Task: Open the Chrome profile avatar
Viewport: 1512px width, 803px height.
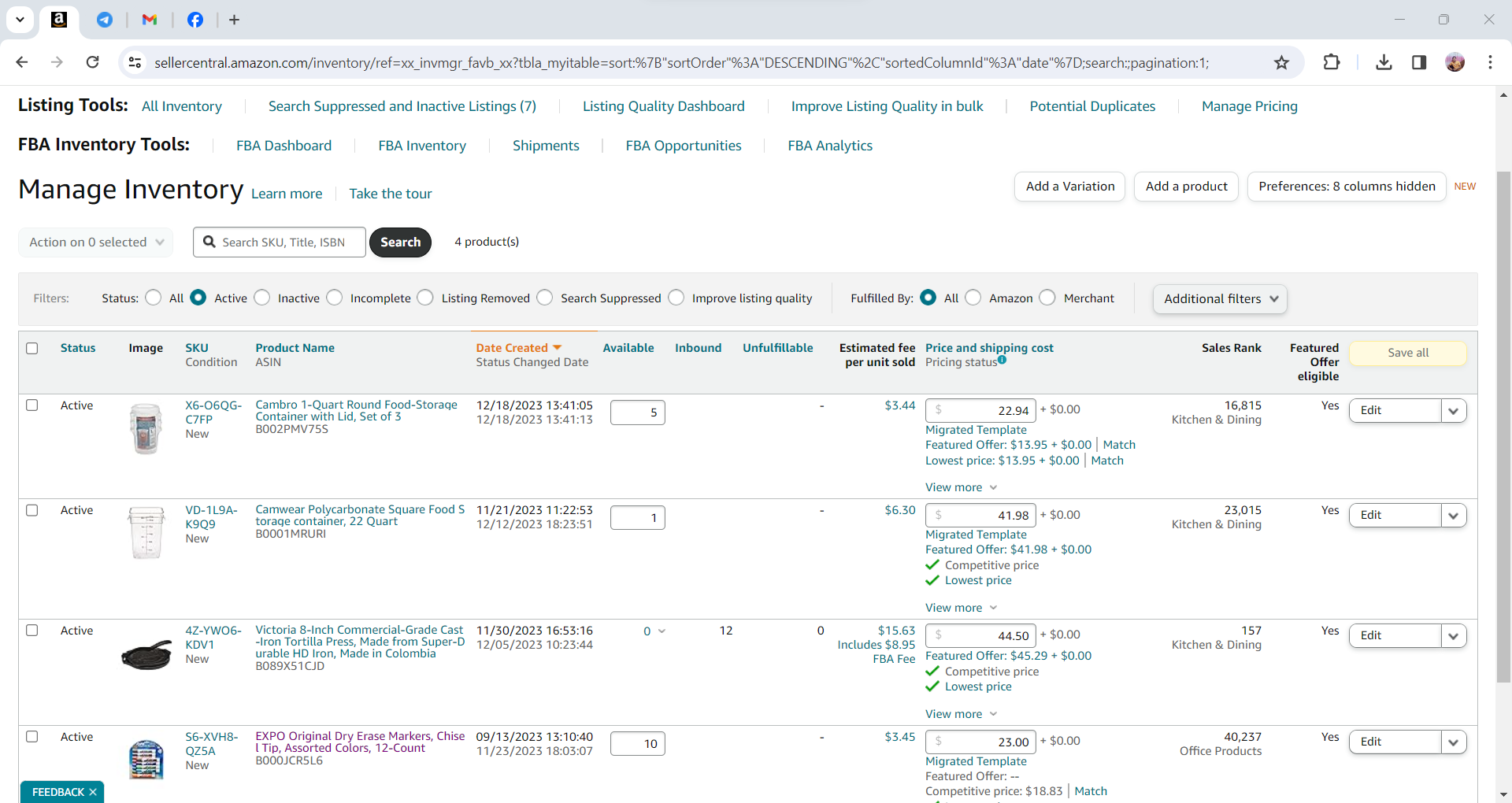Action: (1455, 62)
